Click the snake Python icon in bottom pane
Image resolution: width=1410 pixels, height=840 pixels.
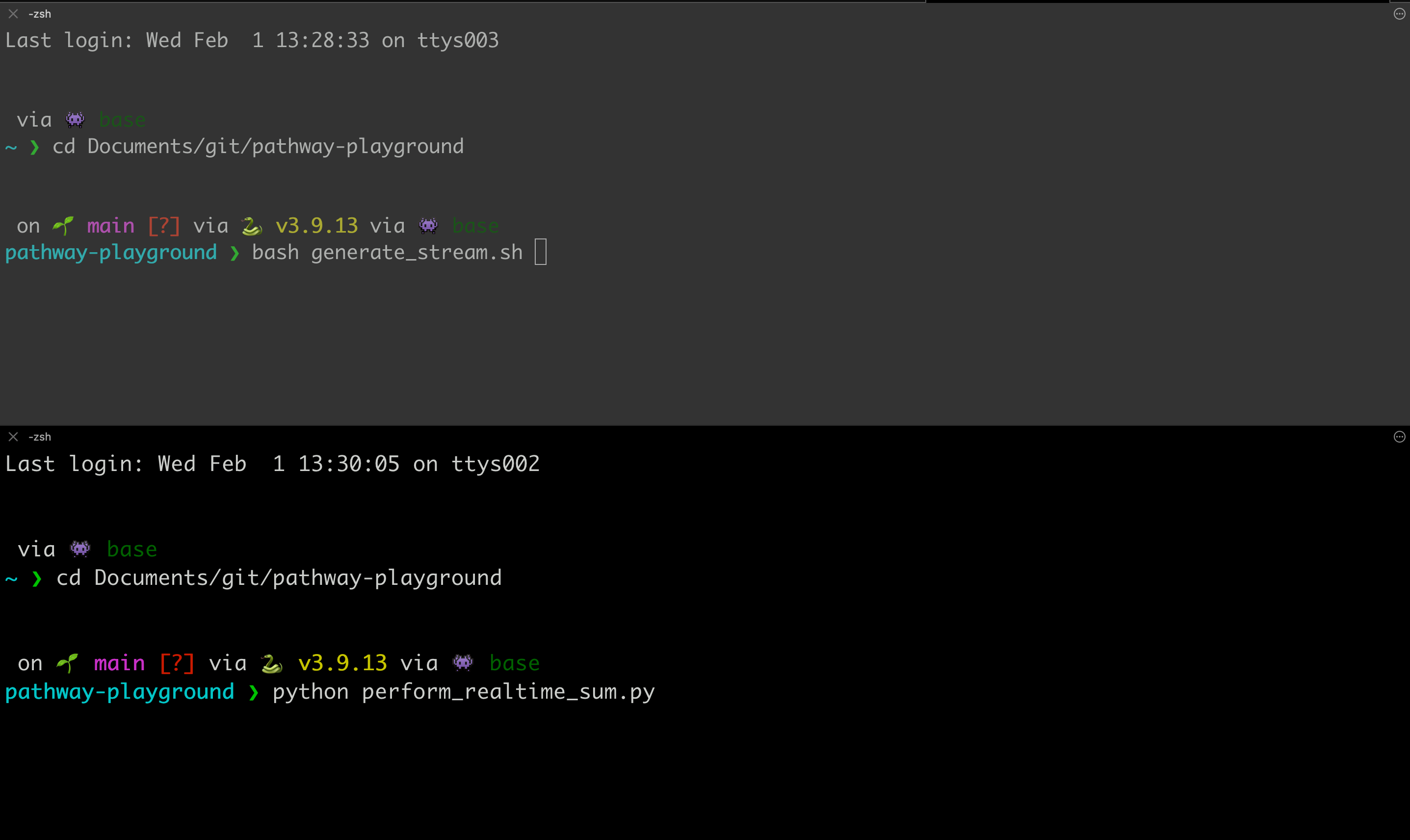pos(272,663)
